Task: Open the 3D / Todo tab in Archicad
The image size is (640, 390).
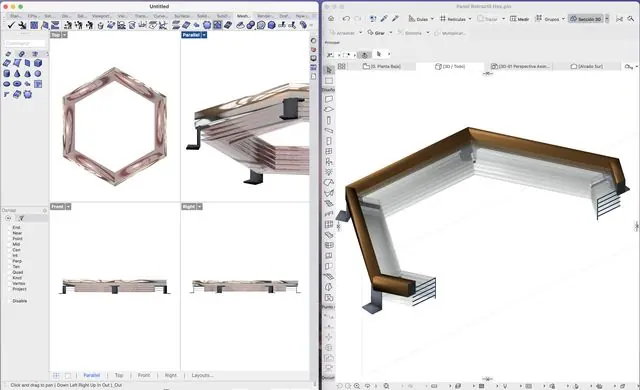Action: (x=450, y=66)
